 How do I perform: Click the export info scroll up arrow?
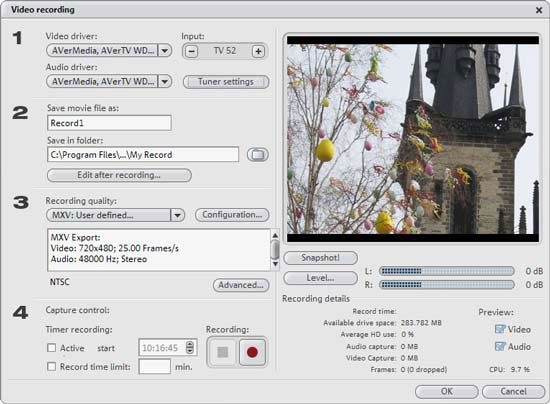tap(275, 235)
